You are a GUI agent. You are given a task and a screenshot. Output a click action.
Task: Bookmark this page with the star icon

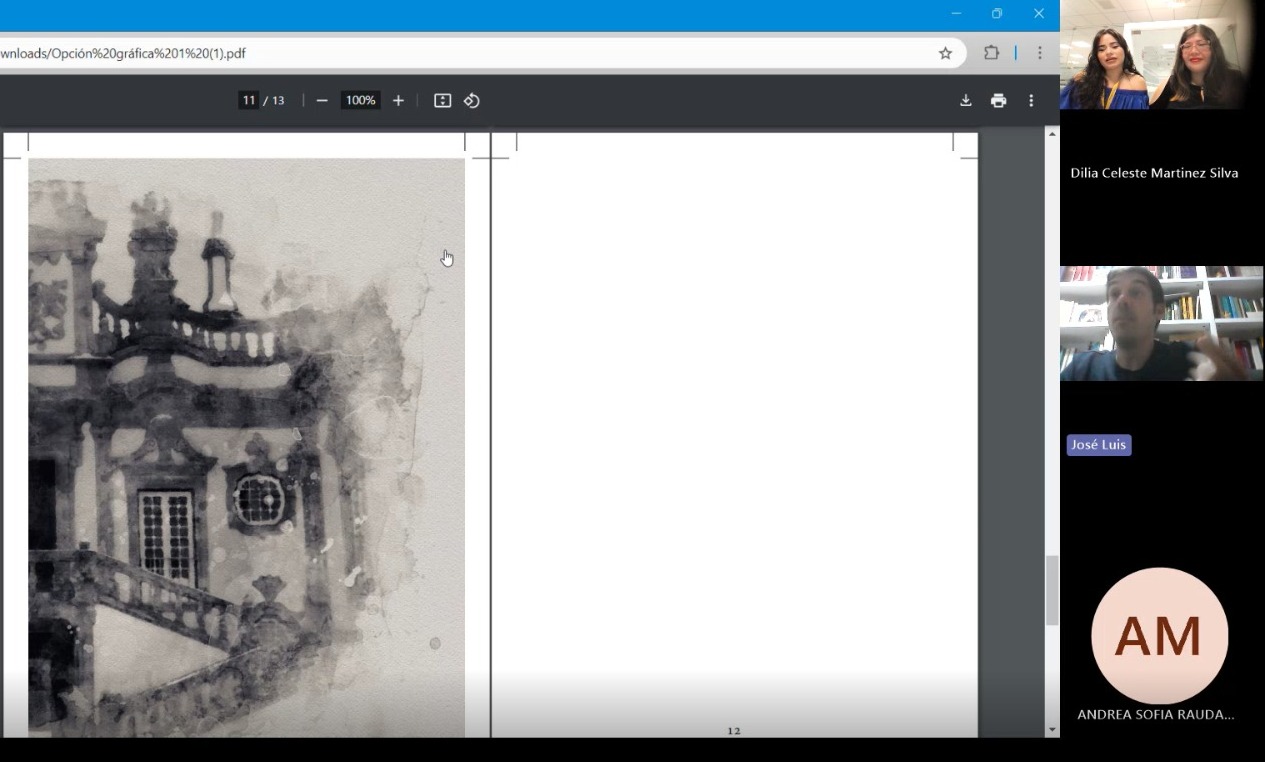pyautogui.click(x=945, y=53)
